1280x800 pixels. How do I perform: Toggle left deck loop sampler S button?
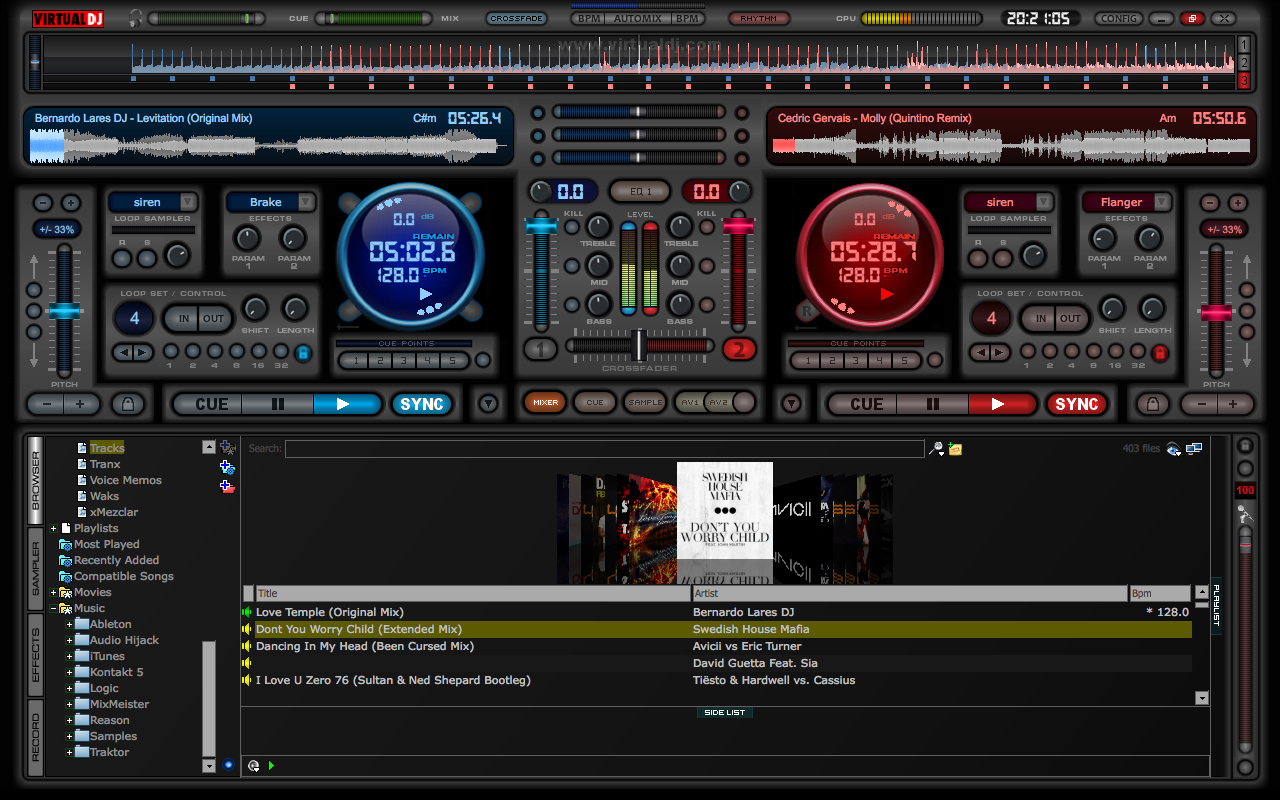[x=147, y=259]
